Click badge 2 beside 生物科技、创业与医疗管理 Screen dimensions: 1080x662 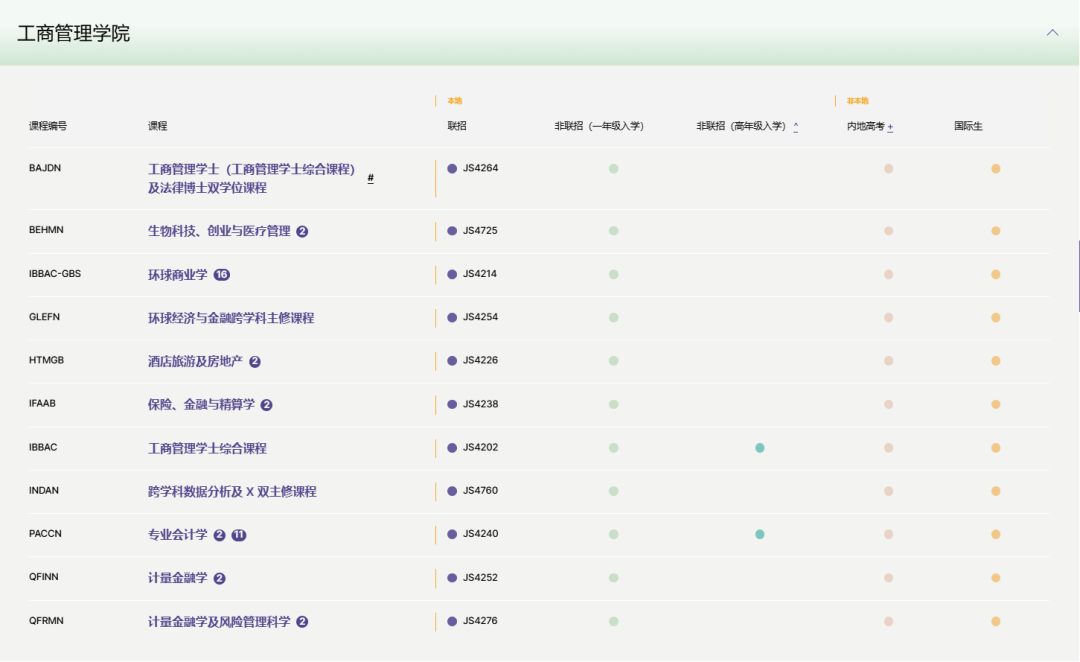coord(302,231)
